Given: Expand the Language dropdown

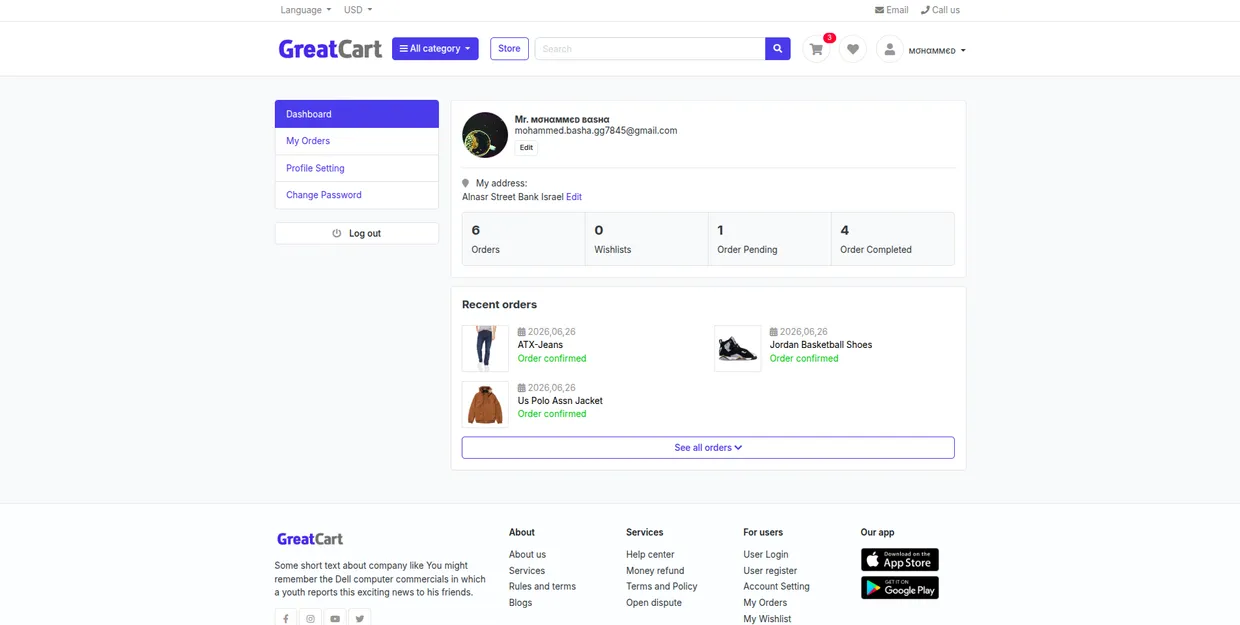Looking at the screenshot, I should (x=306, y=10).
